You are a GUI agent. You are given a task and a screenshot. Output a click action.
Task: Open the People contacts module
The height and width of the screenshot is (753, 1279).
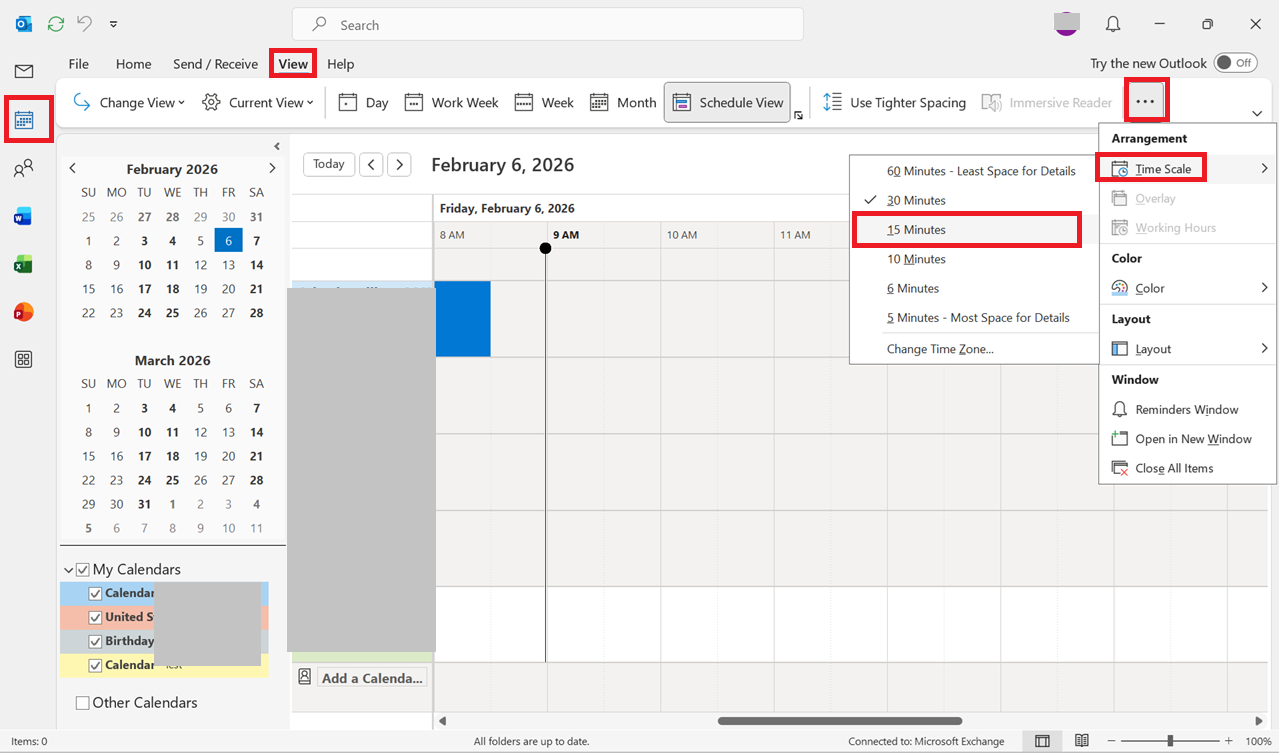[24, 169]
